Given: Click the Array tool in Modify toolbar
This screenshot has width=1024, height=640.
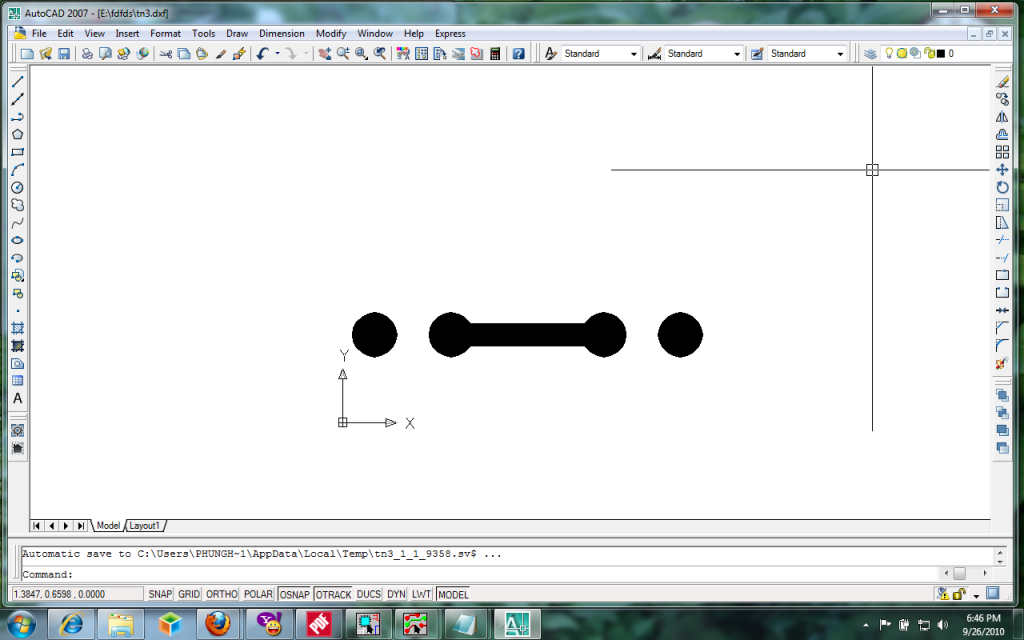Looking at the screenshot, I should pos(1002,152).
